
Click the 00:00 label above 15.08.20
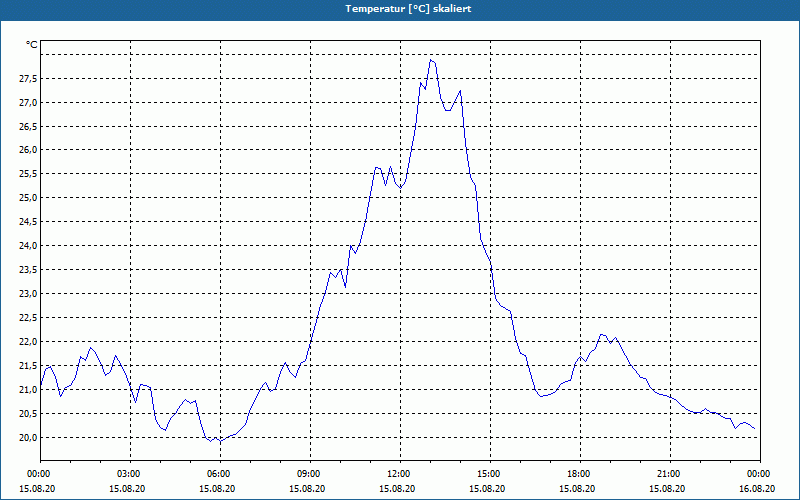point(37,474)
